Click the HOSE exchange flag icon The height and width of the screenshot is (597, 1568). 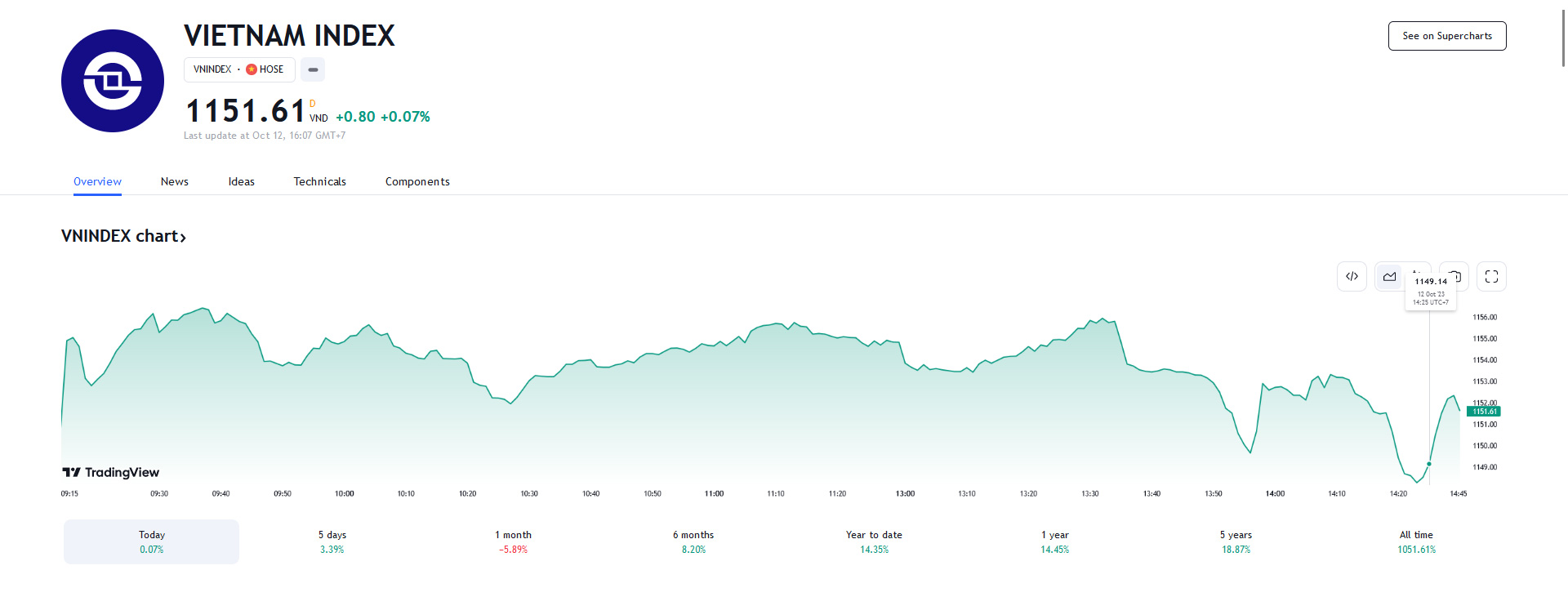(252, 69)
